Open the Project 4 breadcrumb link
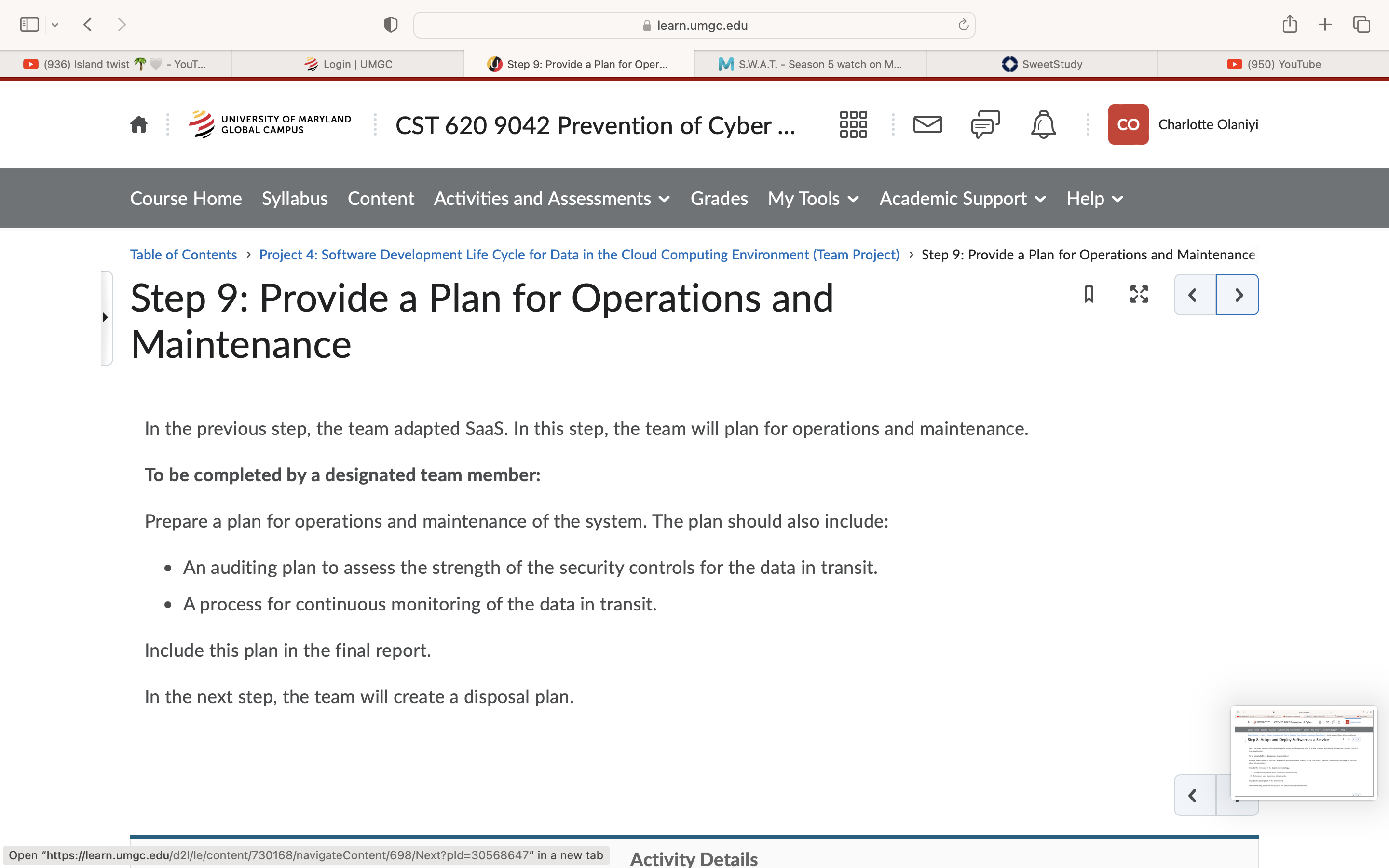 (579, 254)
